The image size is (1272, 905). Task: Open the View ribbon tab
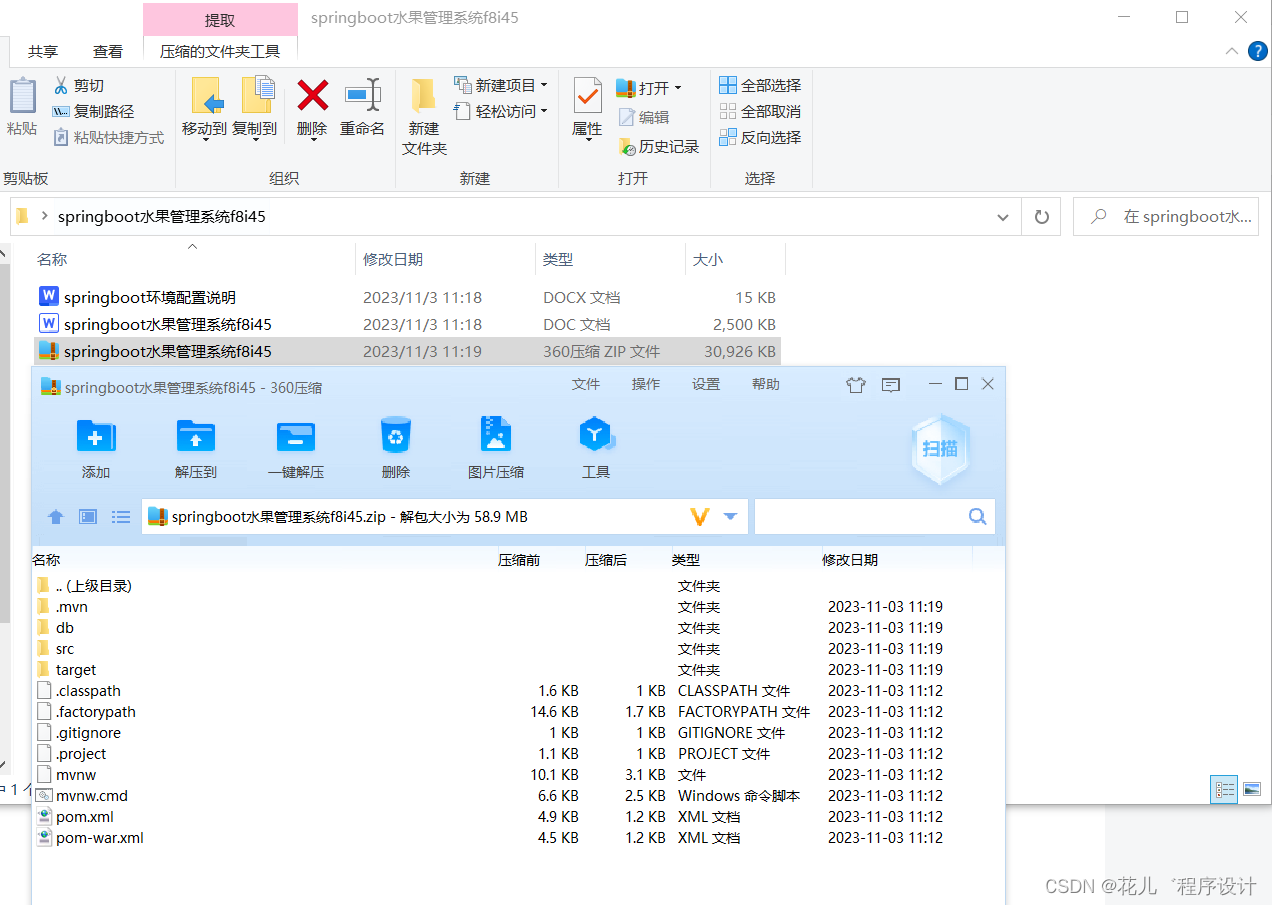[108, 51]
